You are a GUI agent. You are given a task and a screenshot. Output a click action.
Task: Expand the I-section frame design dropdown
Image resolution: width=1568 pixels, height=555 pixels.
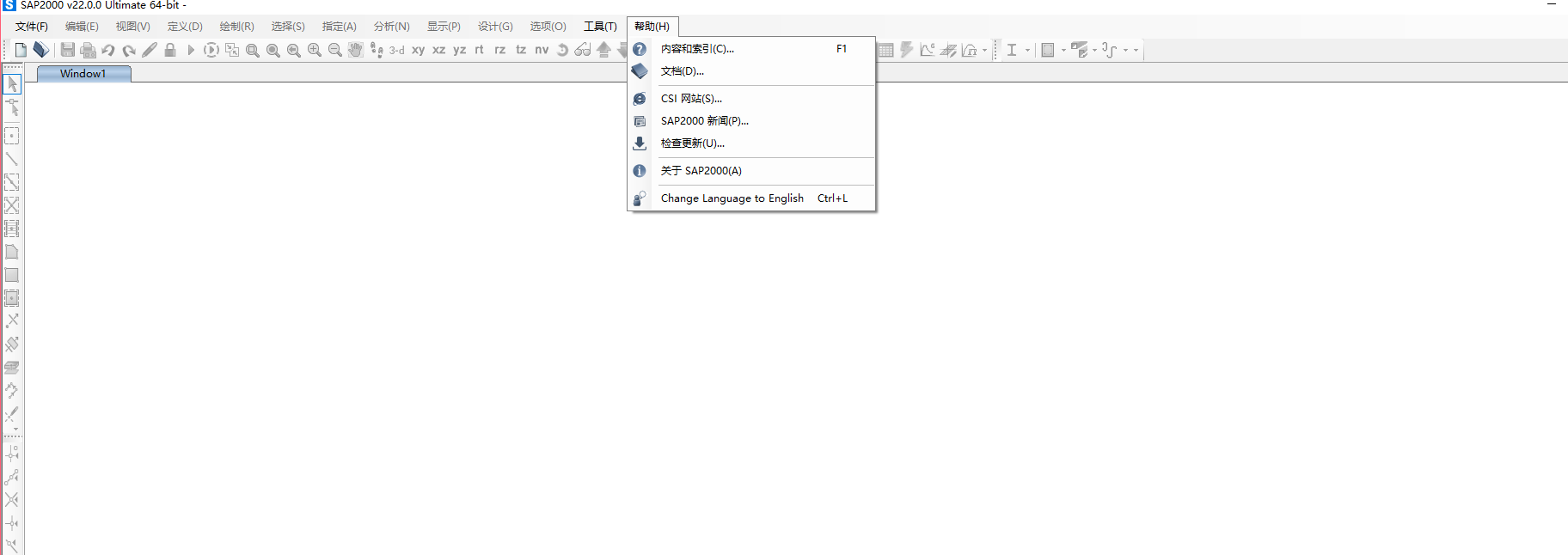(1027, 50)
